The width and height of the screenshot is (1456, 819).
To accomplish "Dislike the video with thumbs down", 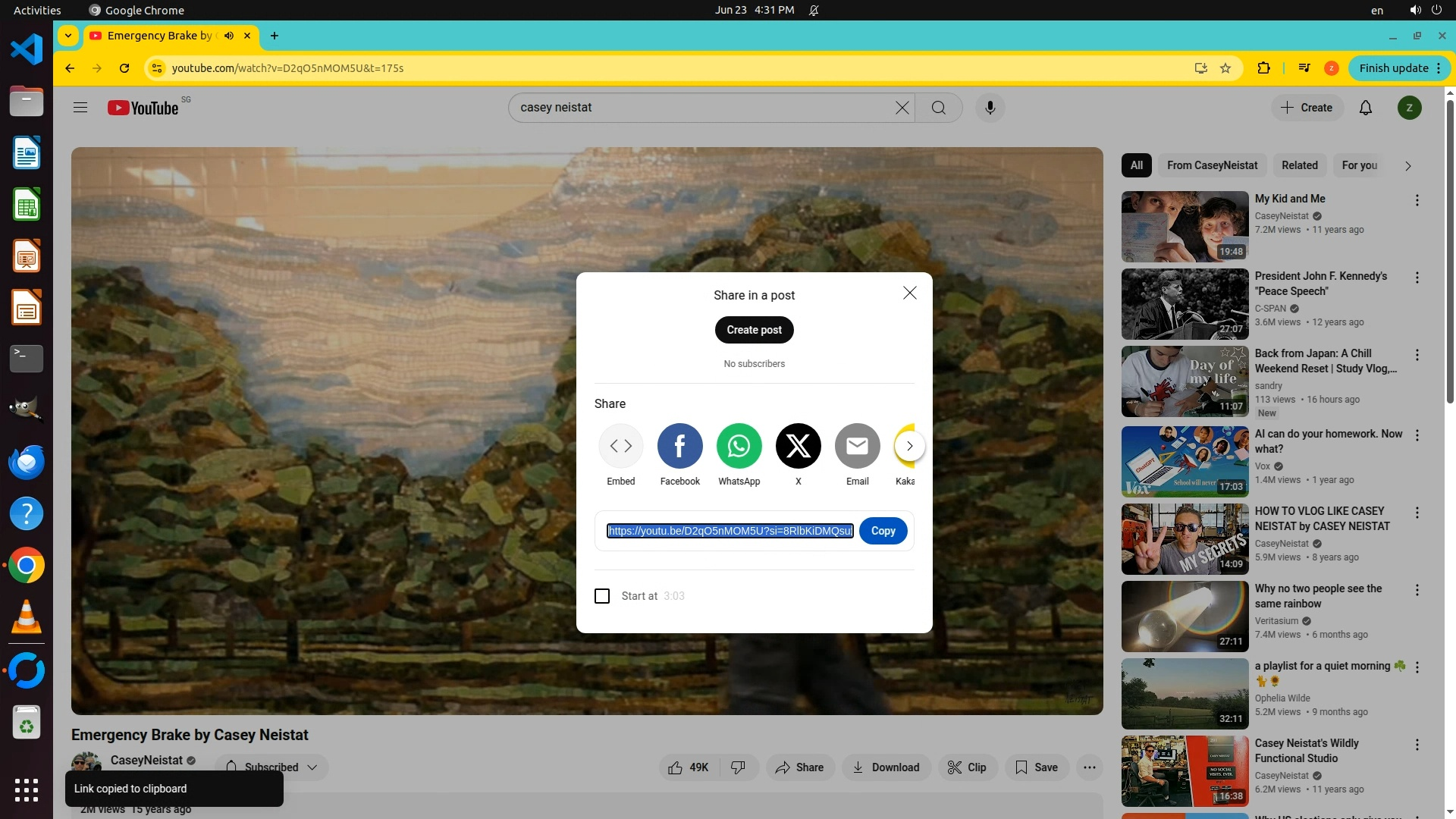I will (738, 767).
